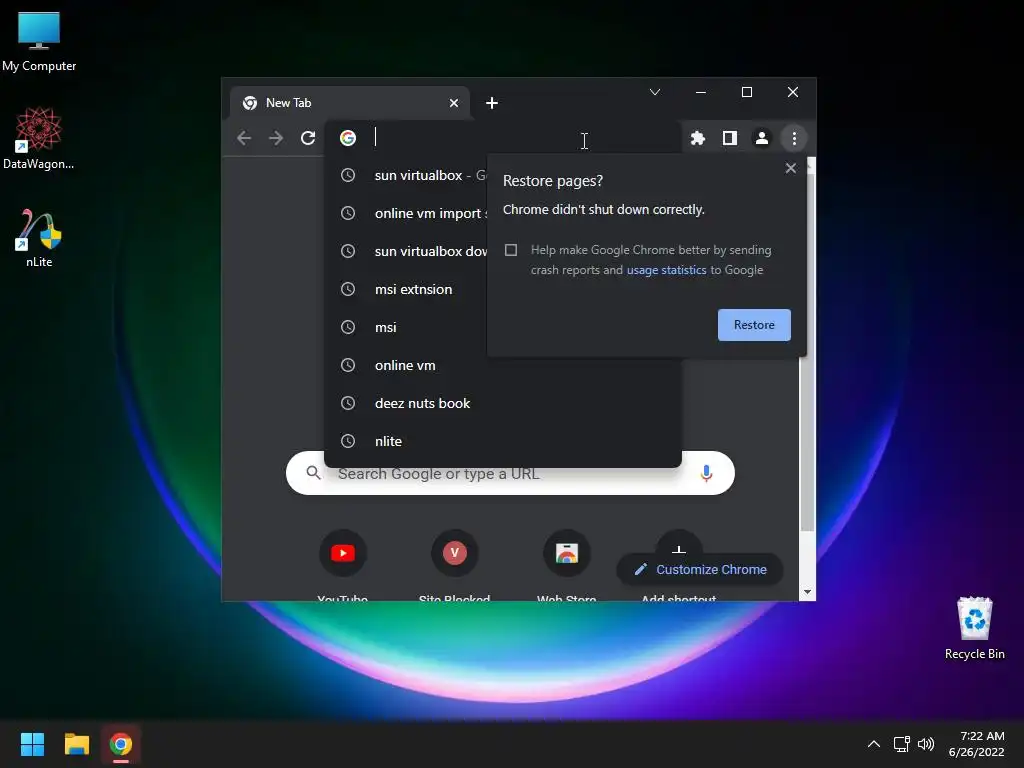Click the page scrollbar down arrow
The height and width of the screenshot is (768, 1024).
tap(807, 592)
